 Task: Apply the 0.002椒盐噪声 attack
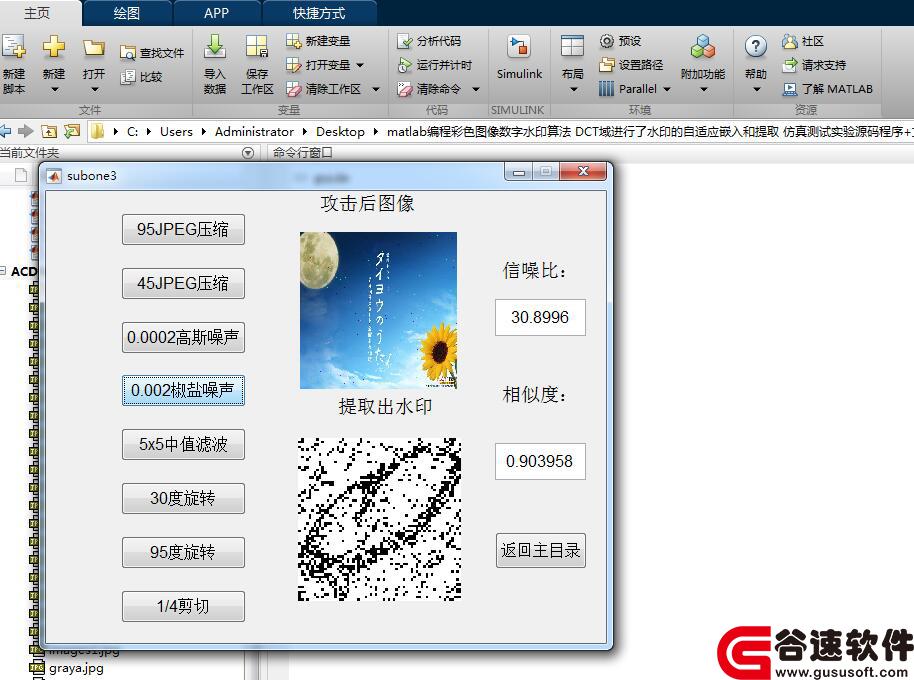[x=183, y=390]
